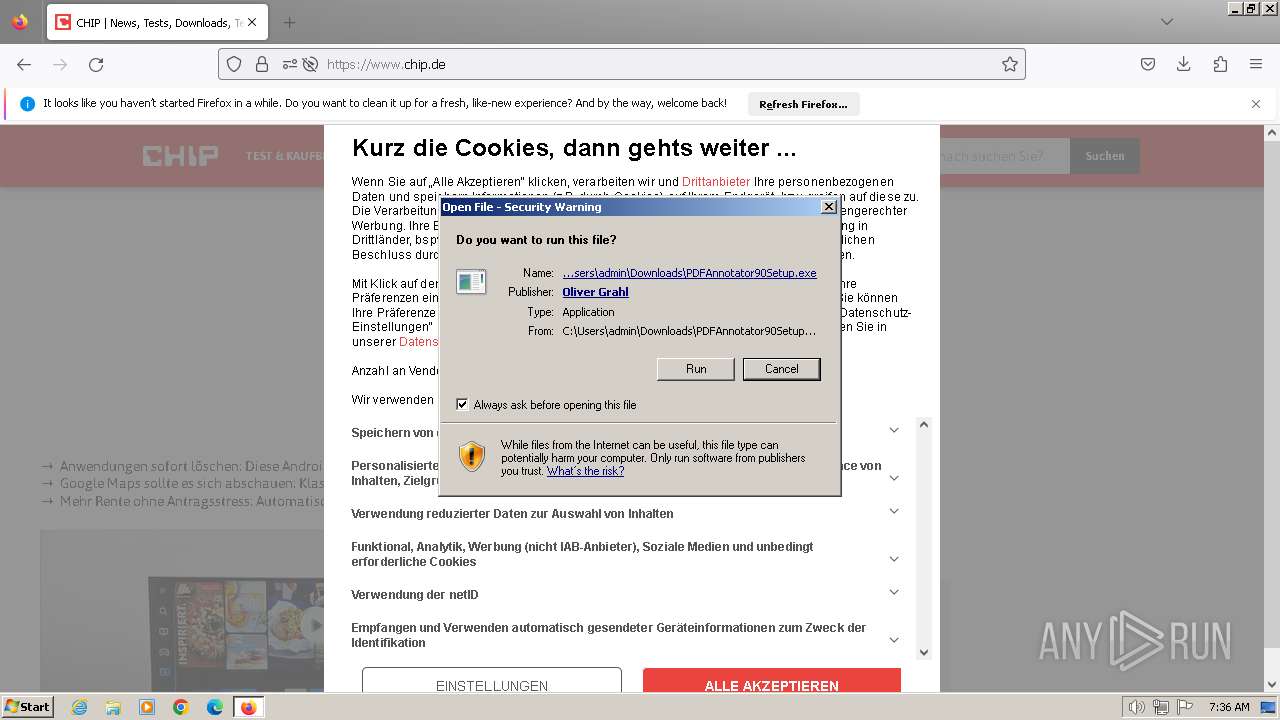Open the Oliver Grahl publisher link

595,292
